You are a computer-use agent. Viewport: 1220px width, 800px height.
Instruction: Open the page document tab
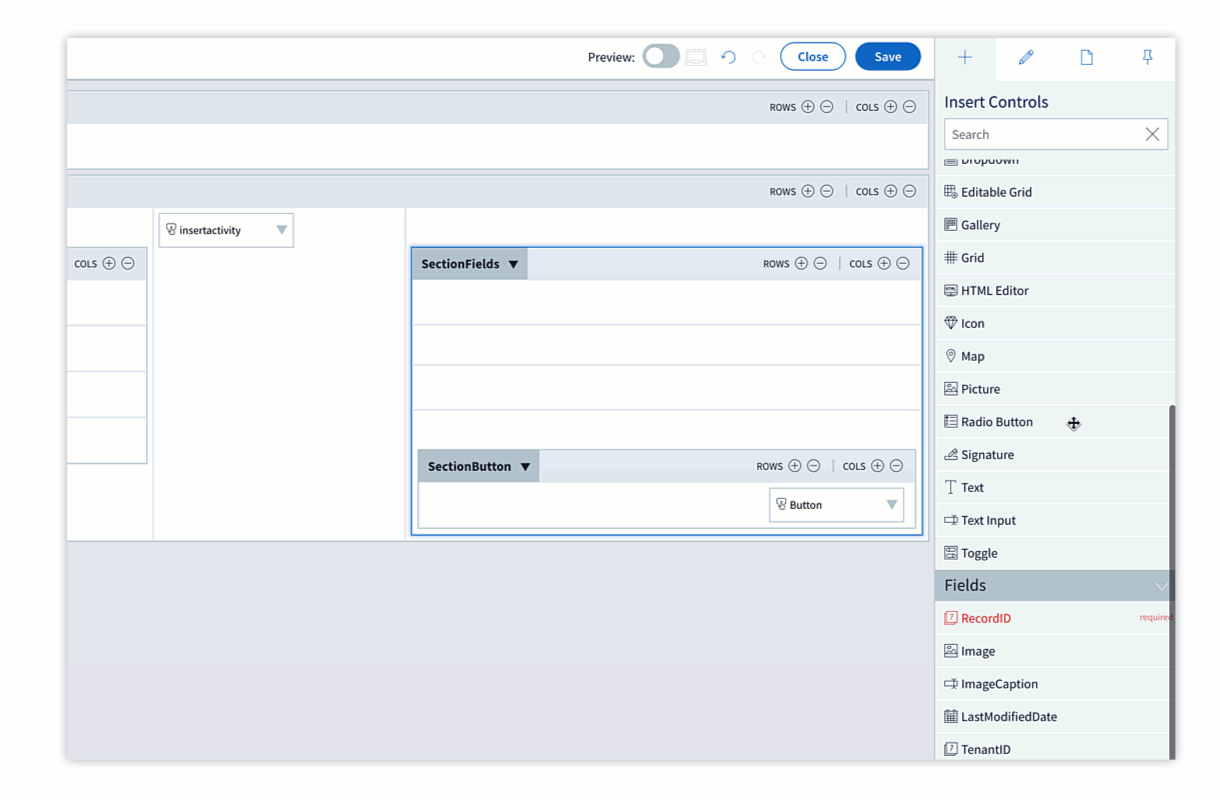click(x=1087, y=58)
